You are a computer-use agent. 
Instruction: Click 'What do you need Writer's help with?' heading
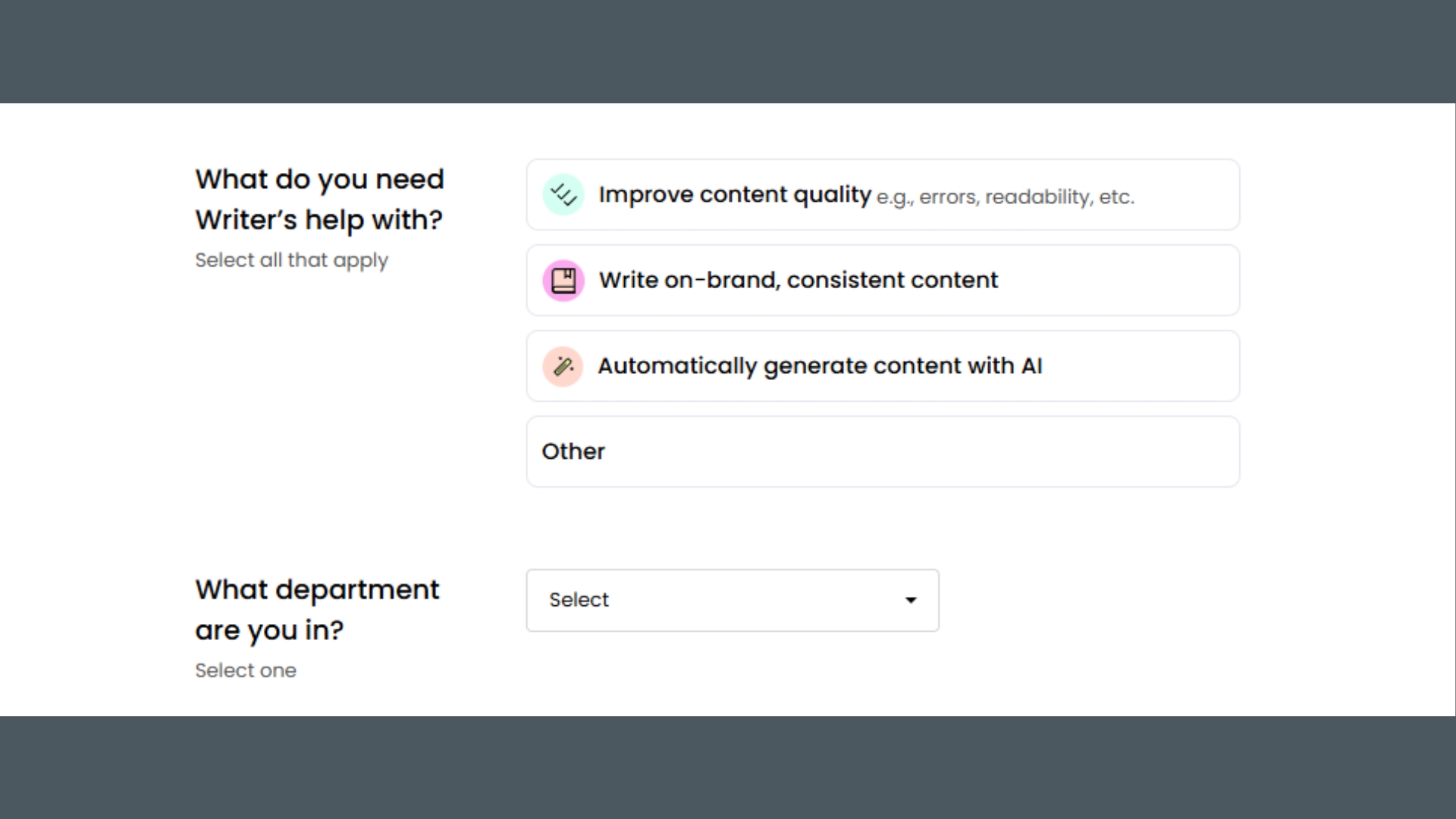(319, 199)
